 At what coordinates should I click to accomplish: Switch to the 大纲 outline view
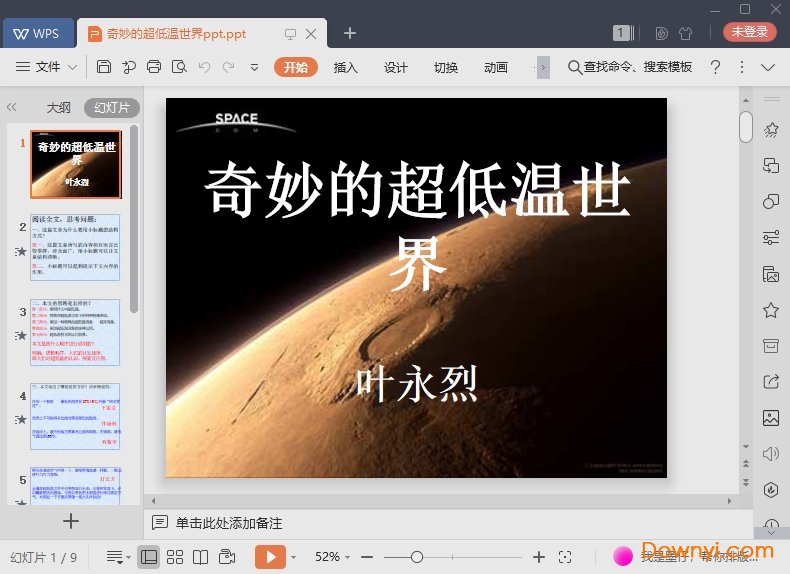(x=58, y=107)
